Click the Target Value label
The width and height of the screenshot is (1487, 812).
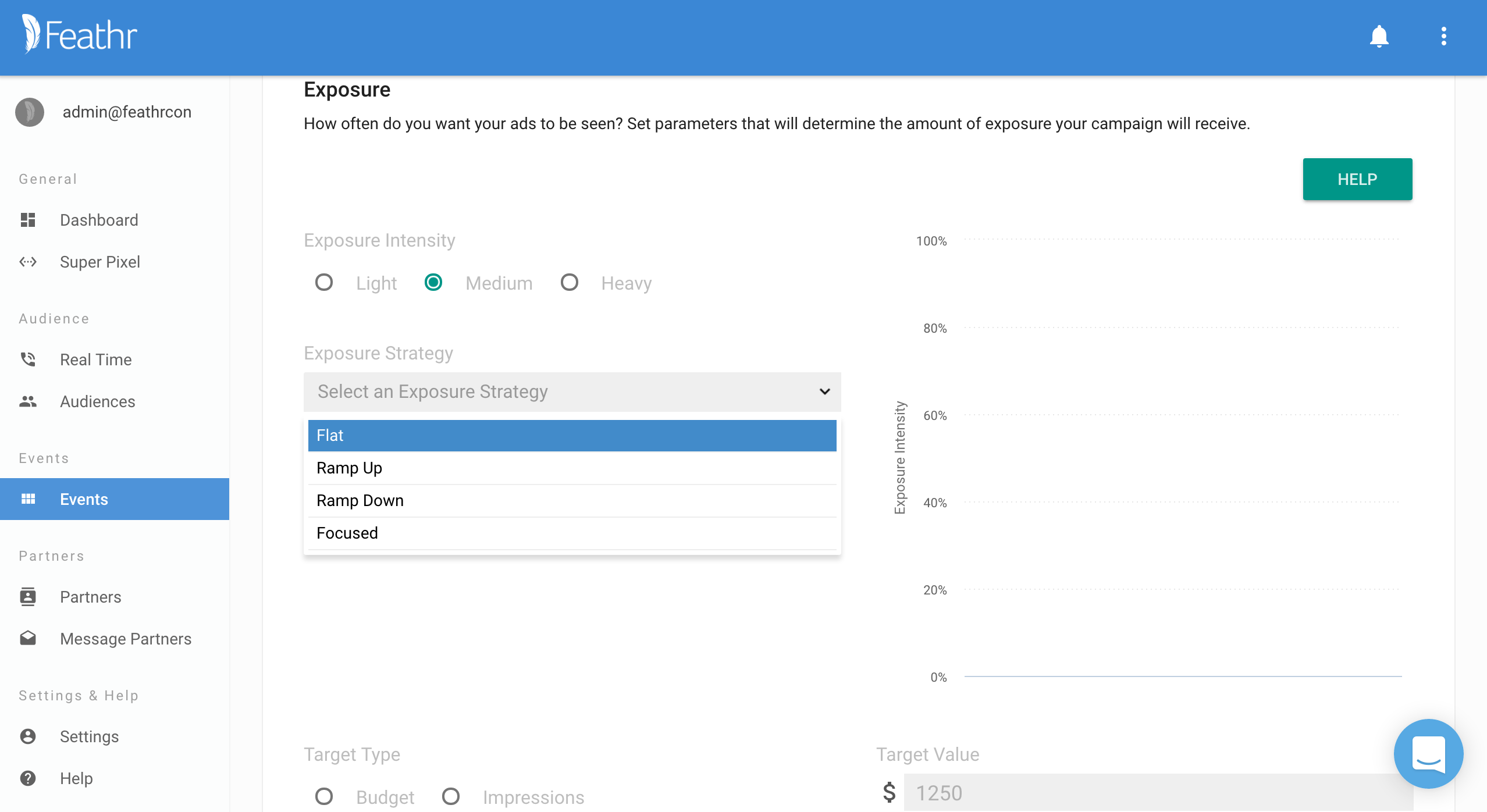pyautogui.click(x=928, y=754)
